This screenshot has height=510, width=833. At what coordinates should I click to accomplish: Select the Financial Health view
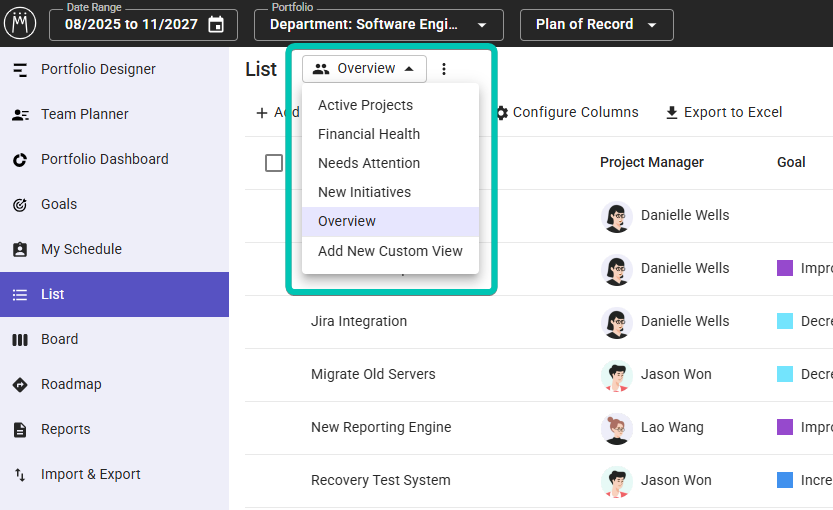(369, 134)
